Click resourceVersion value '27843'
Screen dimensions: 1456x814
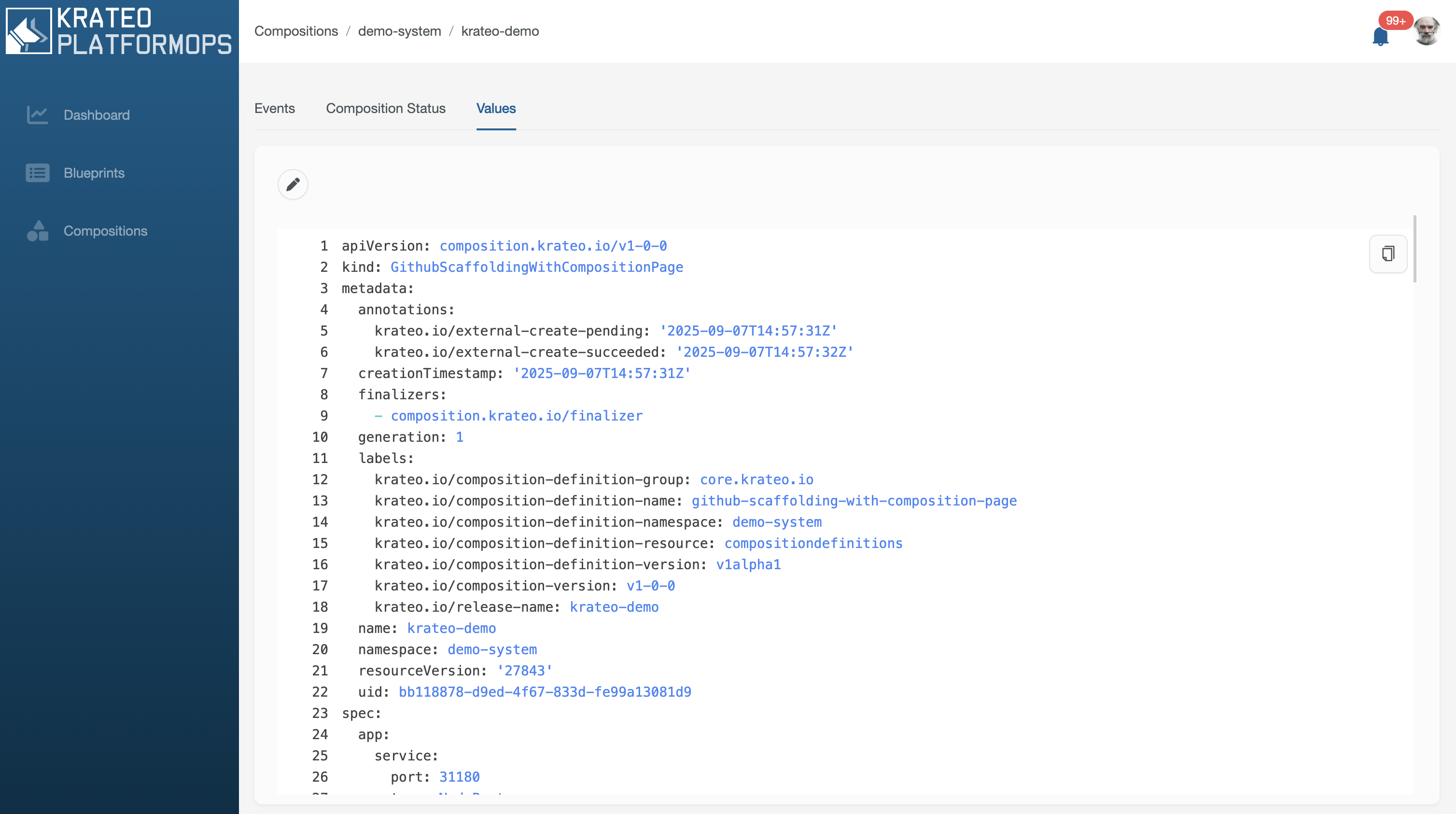[x=525, y=671]
